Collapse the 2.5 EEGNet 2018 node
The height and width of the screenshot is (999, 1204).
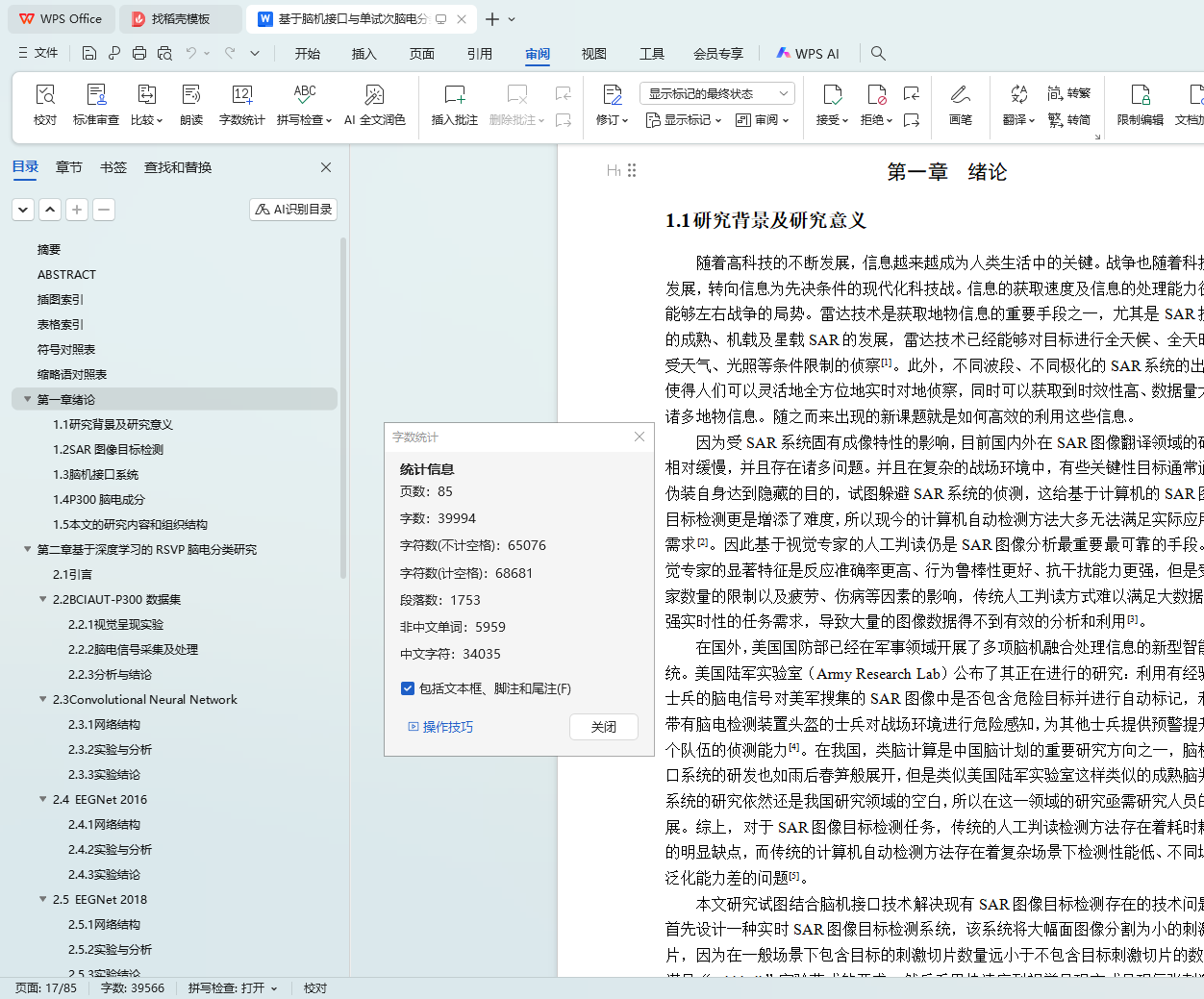click(42, 899)
